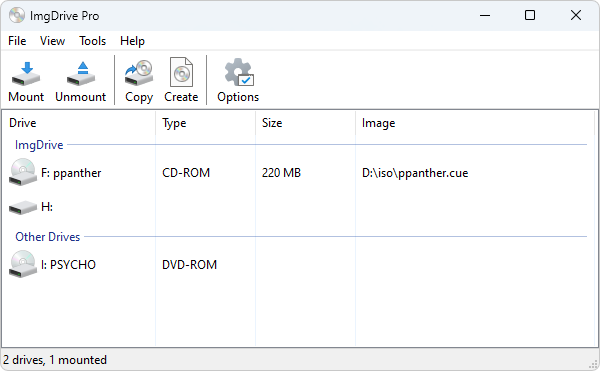Open the View menu
Viewport: 600px width, 371px height.
[52, 41]
